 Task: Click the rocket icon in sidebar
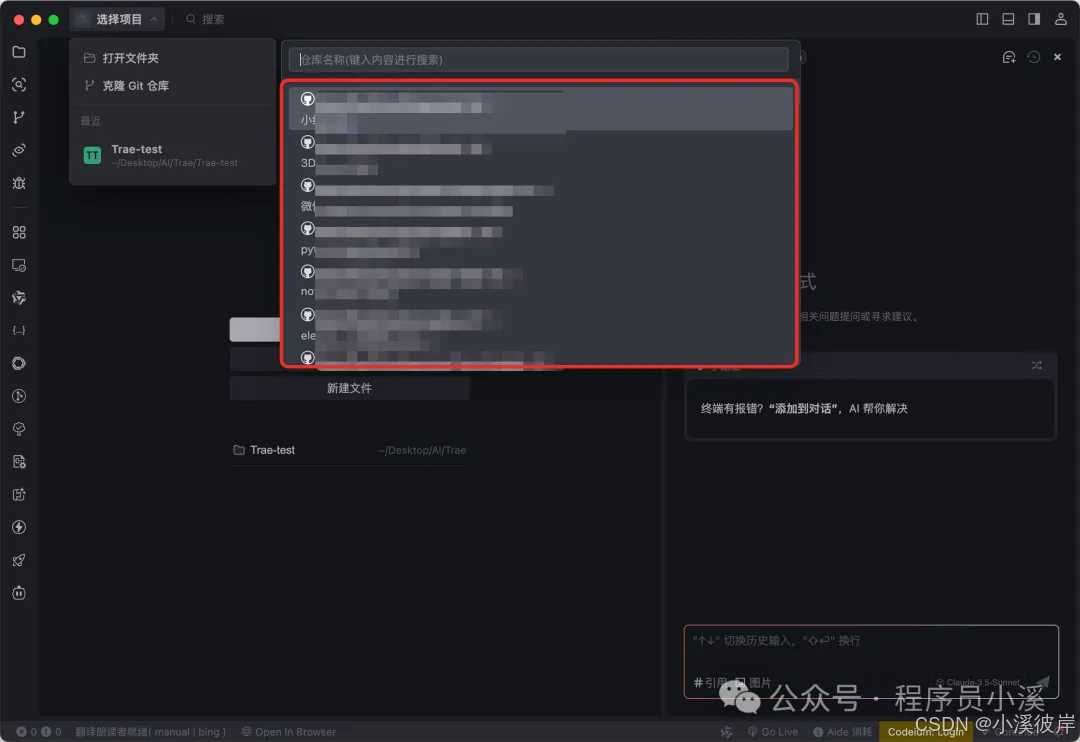pyautogui.click(x=19, y=559)
